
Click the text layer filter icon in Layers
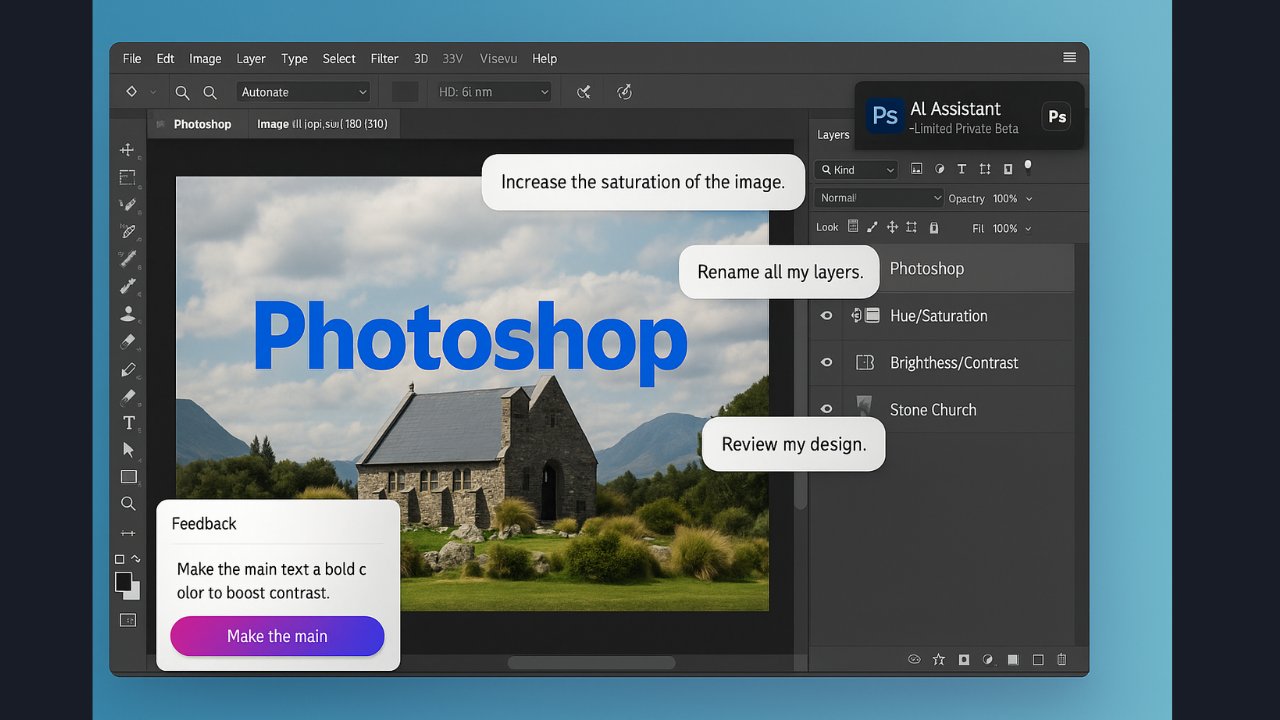coord(961,170)
